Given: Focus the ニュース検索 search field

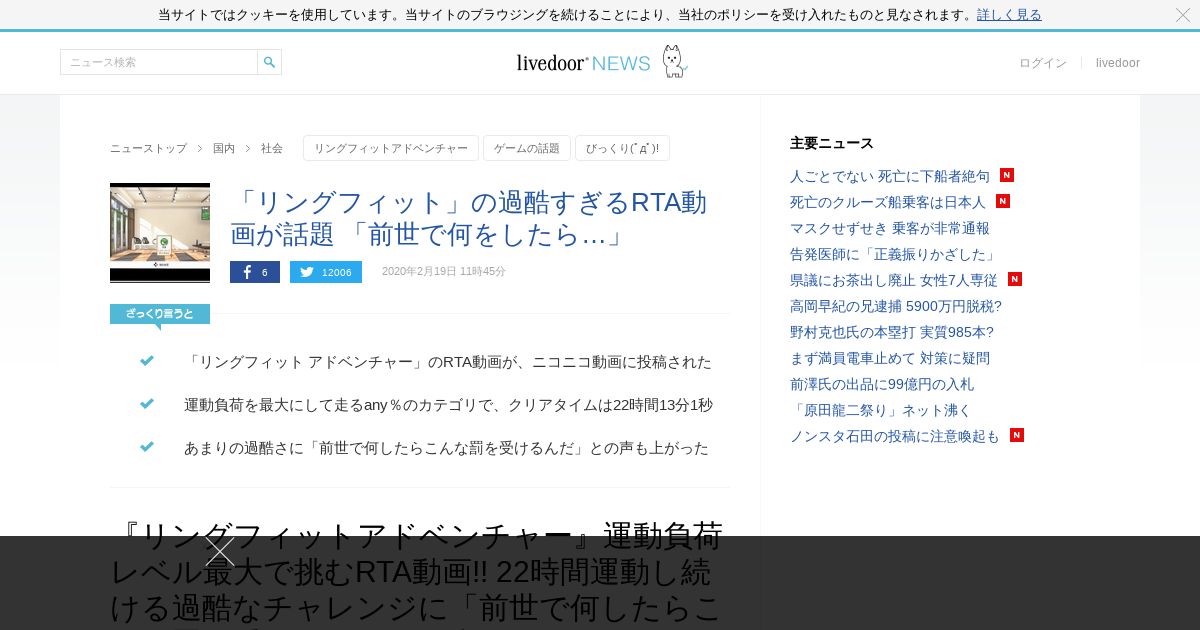Looking at the screenshot, I should [x=159, y=62].
